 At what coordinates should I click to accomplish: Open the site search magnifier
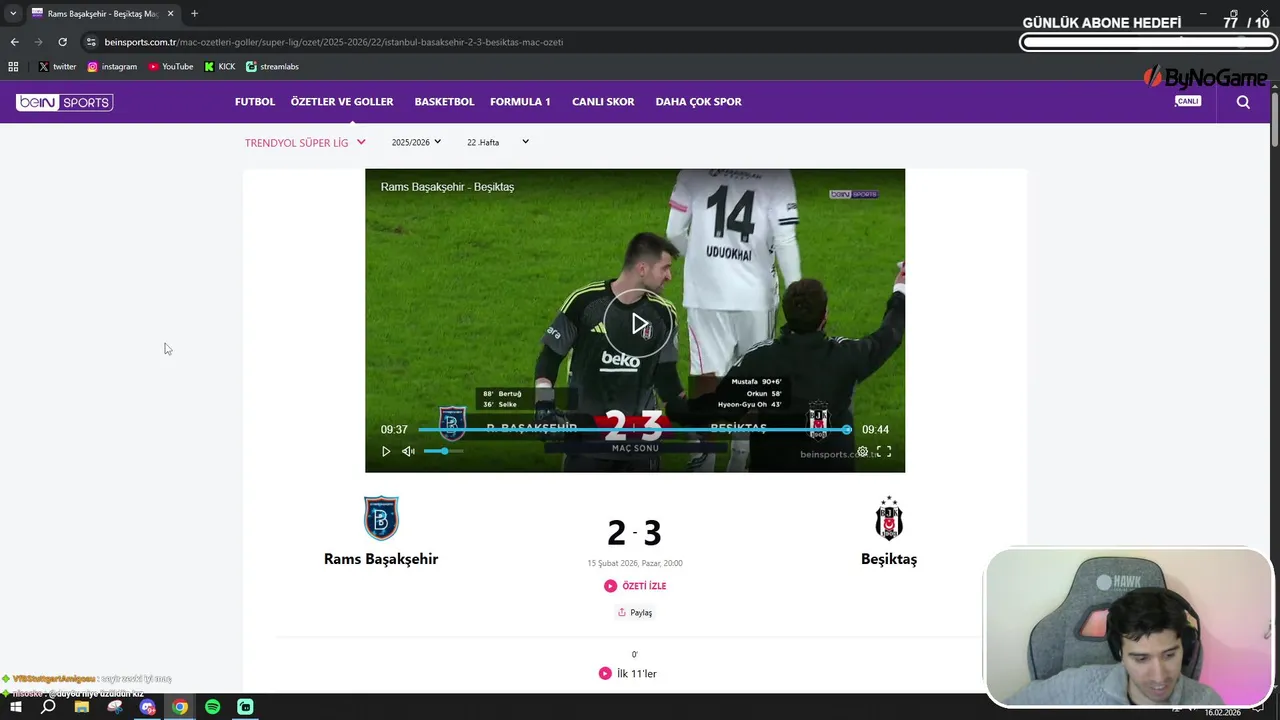pos(1243,102)
